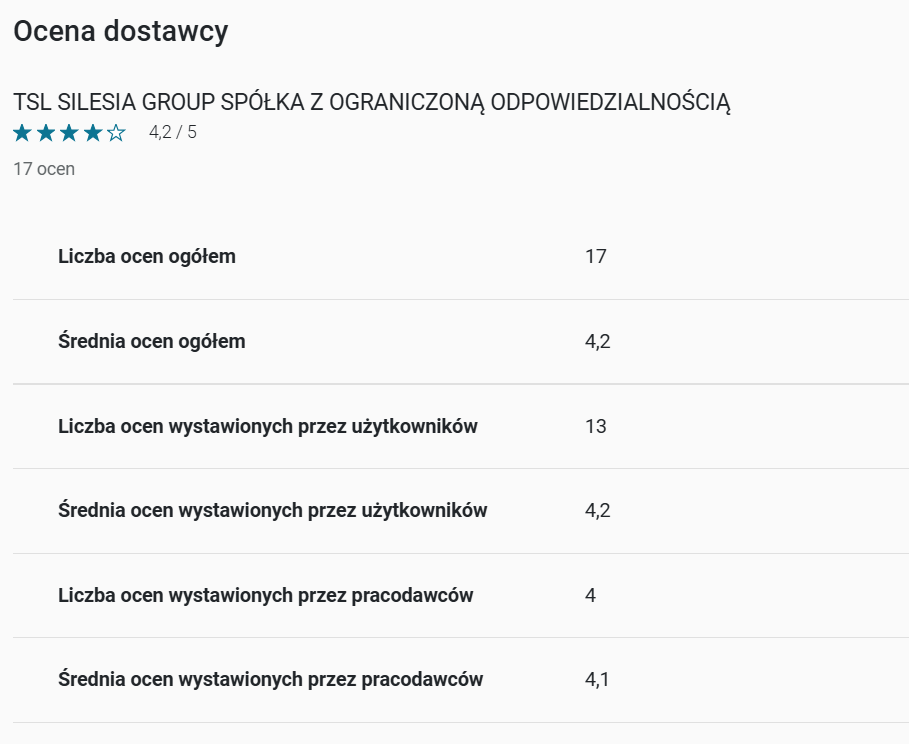Click the 4,2 value for 'Średnia ocen ogółem'
The height and width of the screenshot is (744, 909).
[x=597, y=342]
